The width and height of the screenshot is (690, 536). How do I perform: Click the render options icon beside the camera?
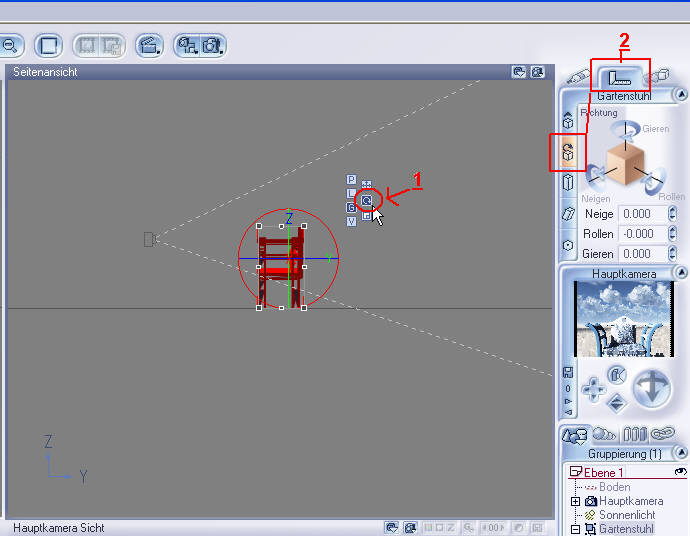189,45
